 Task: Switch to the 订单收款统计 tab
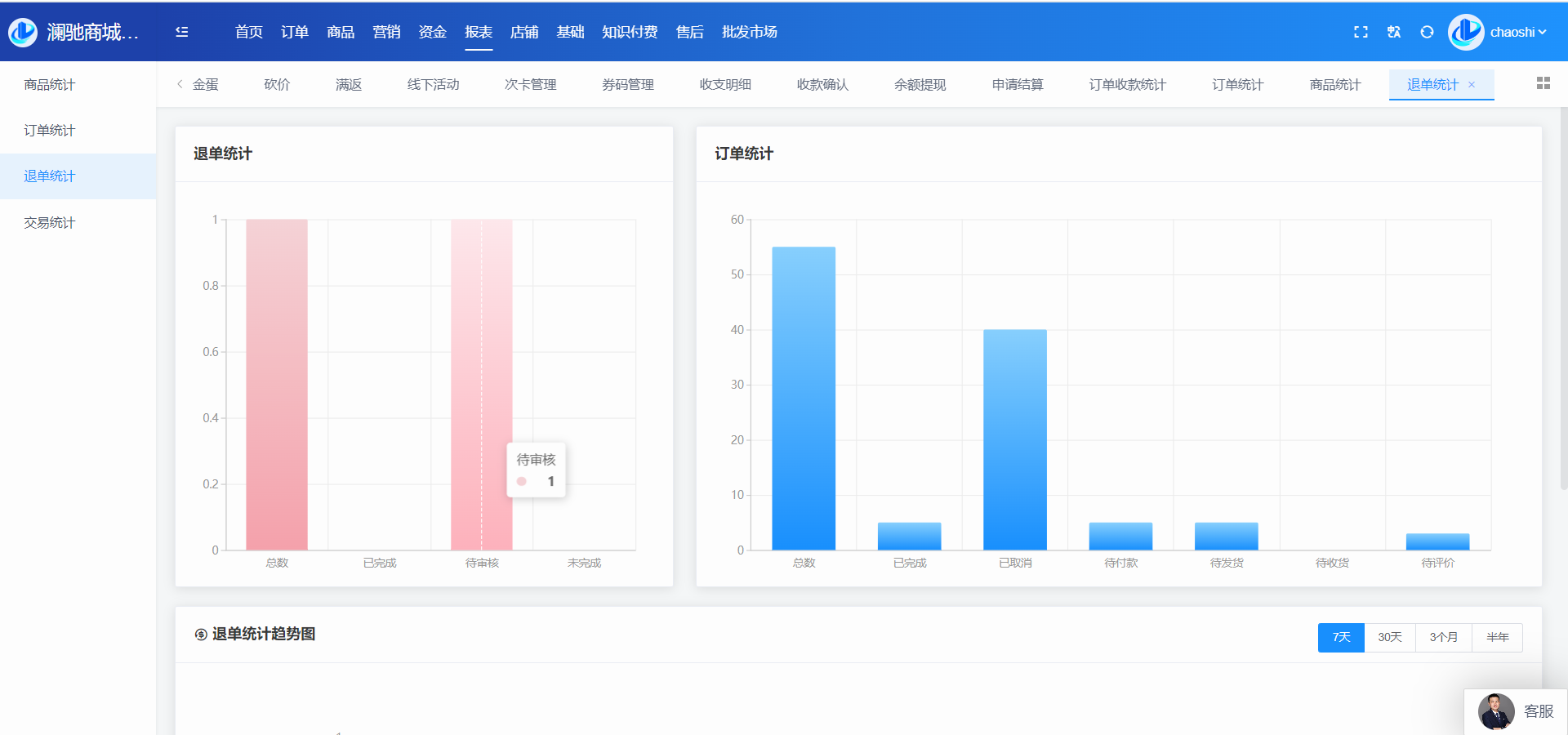pyautogui.click(x=1127, y=85)
